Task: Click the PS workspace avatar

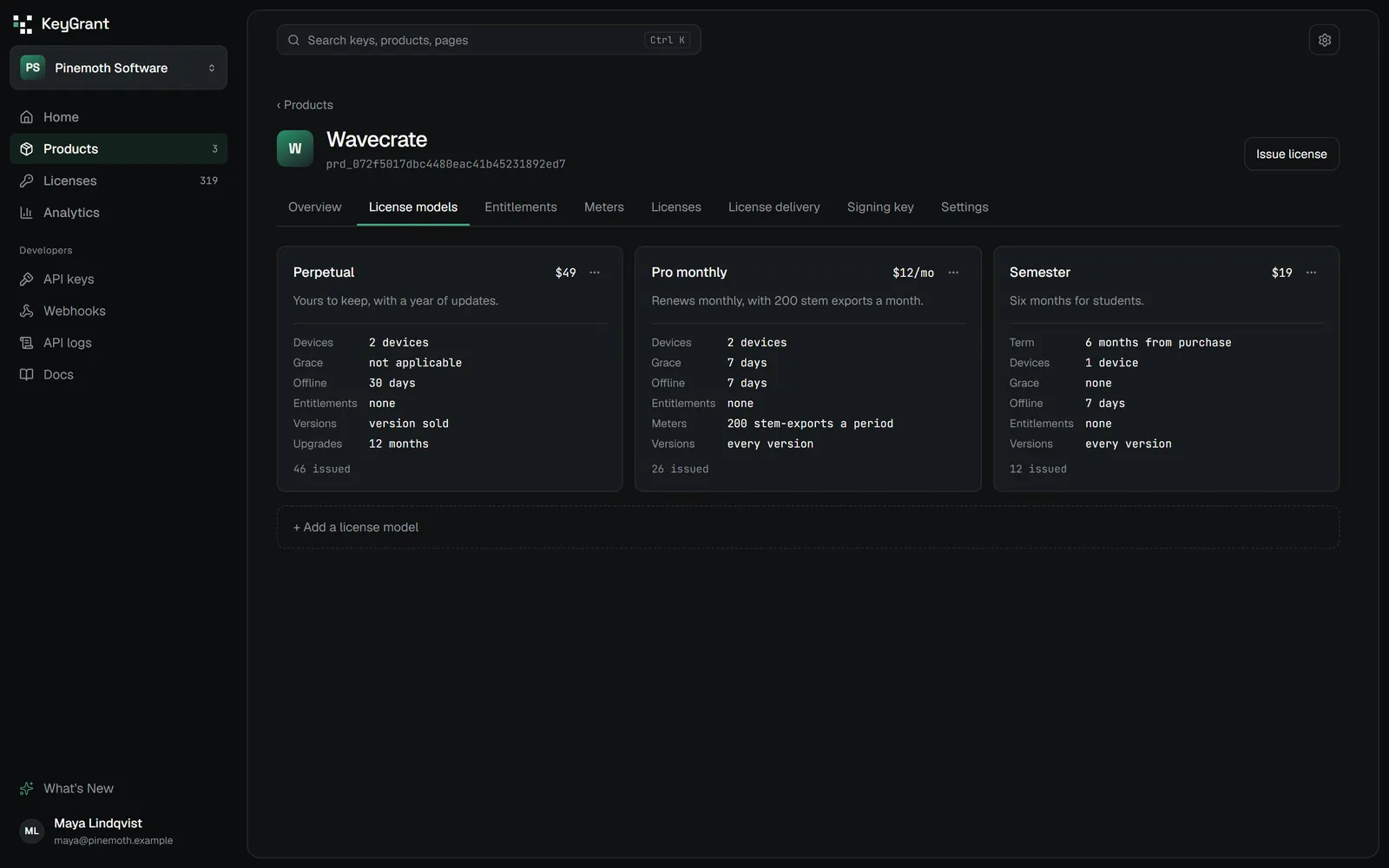Action: 32,68
